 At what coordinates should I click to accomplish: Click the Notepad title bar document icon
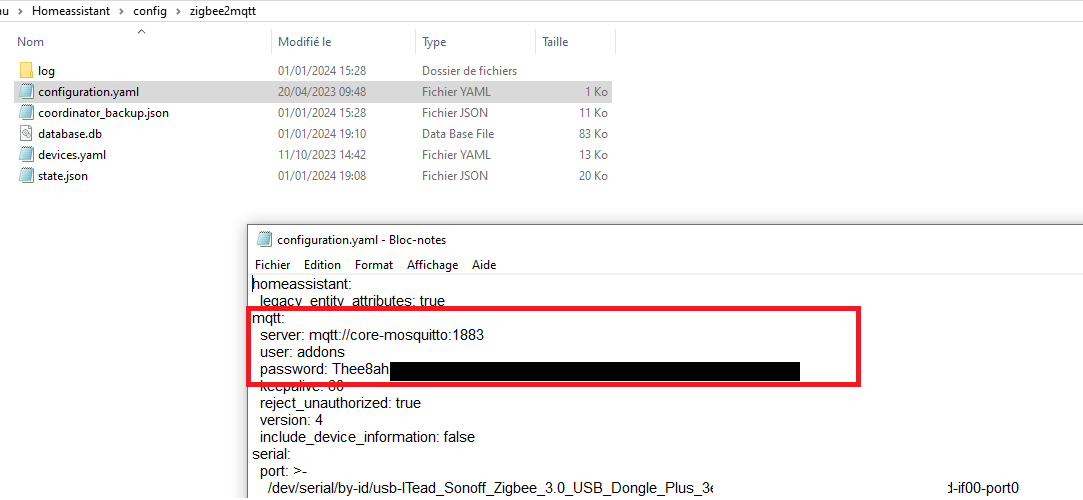tap(264, 240)
